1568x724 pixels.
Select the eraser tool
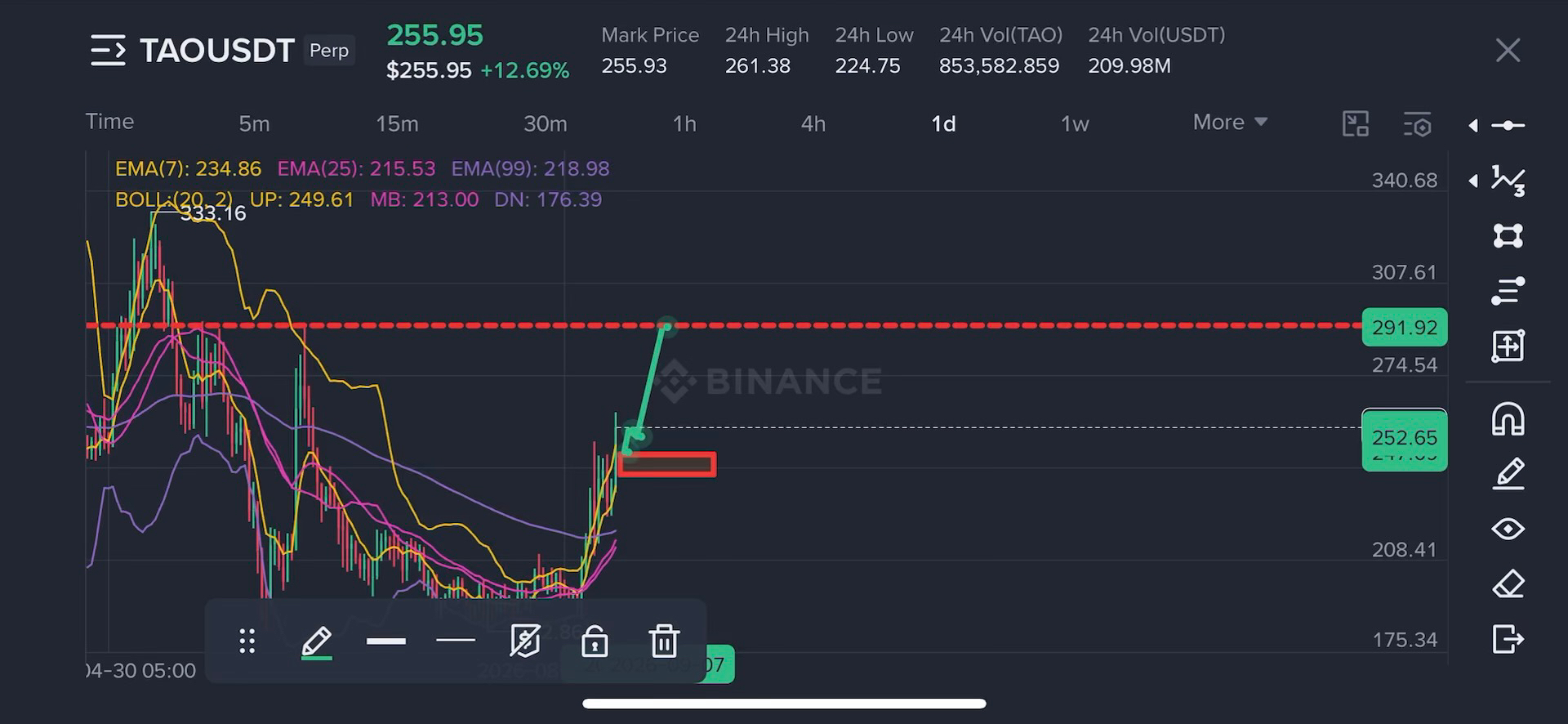pyautogui.click(x=1508, y=584)
